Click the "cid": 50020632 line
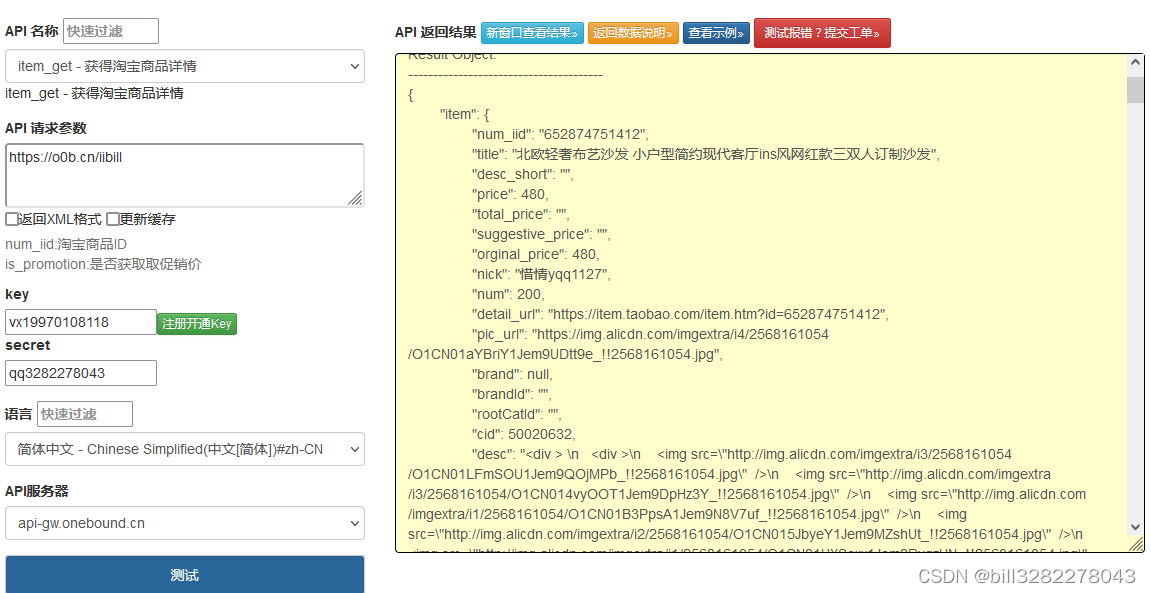1151x593 pixels. [x=523, y=434]
